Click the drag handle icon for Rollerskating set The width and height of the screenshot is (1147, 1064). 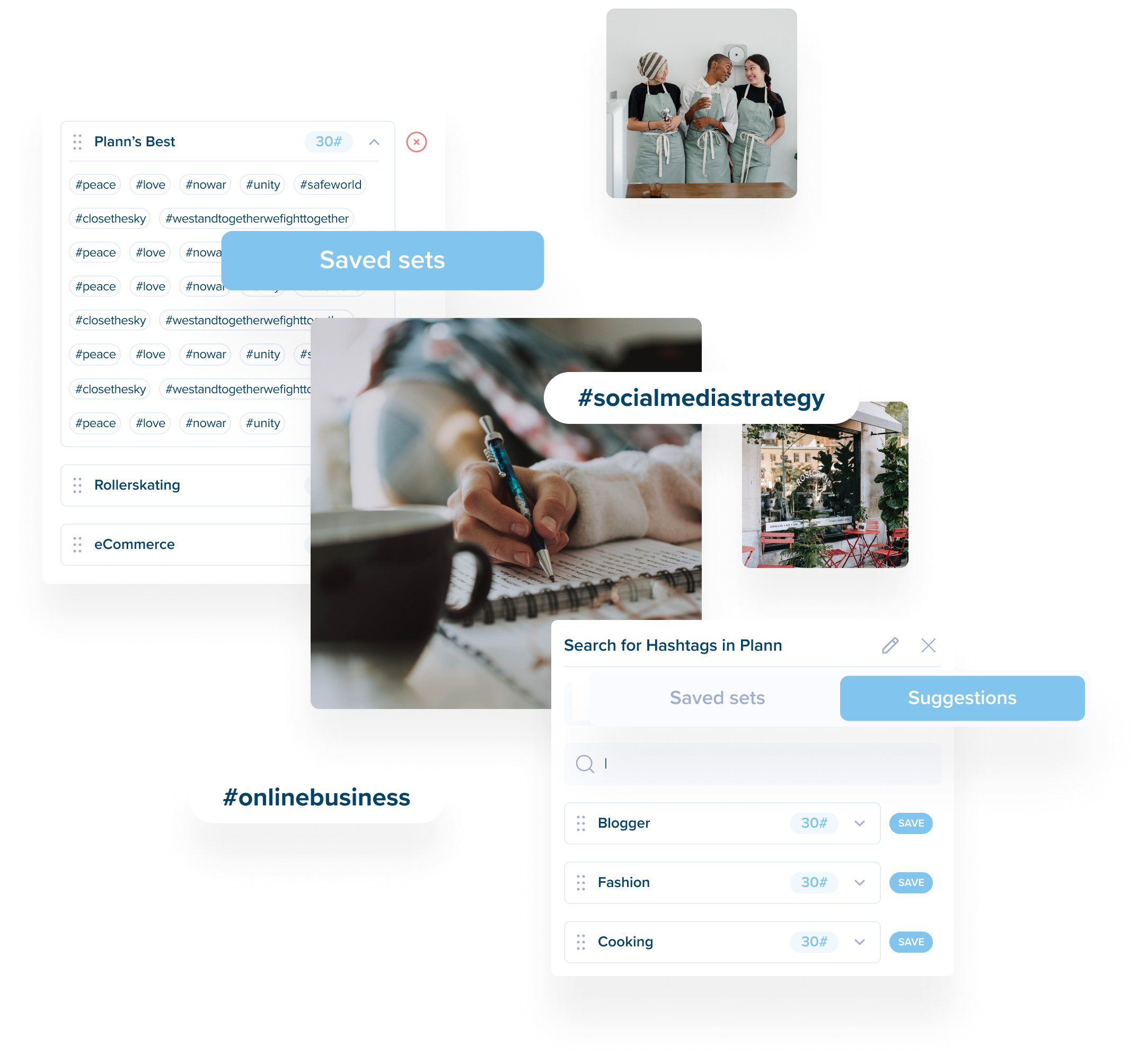(78, 486)
